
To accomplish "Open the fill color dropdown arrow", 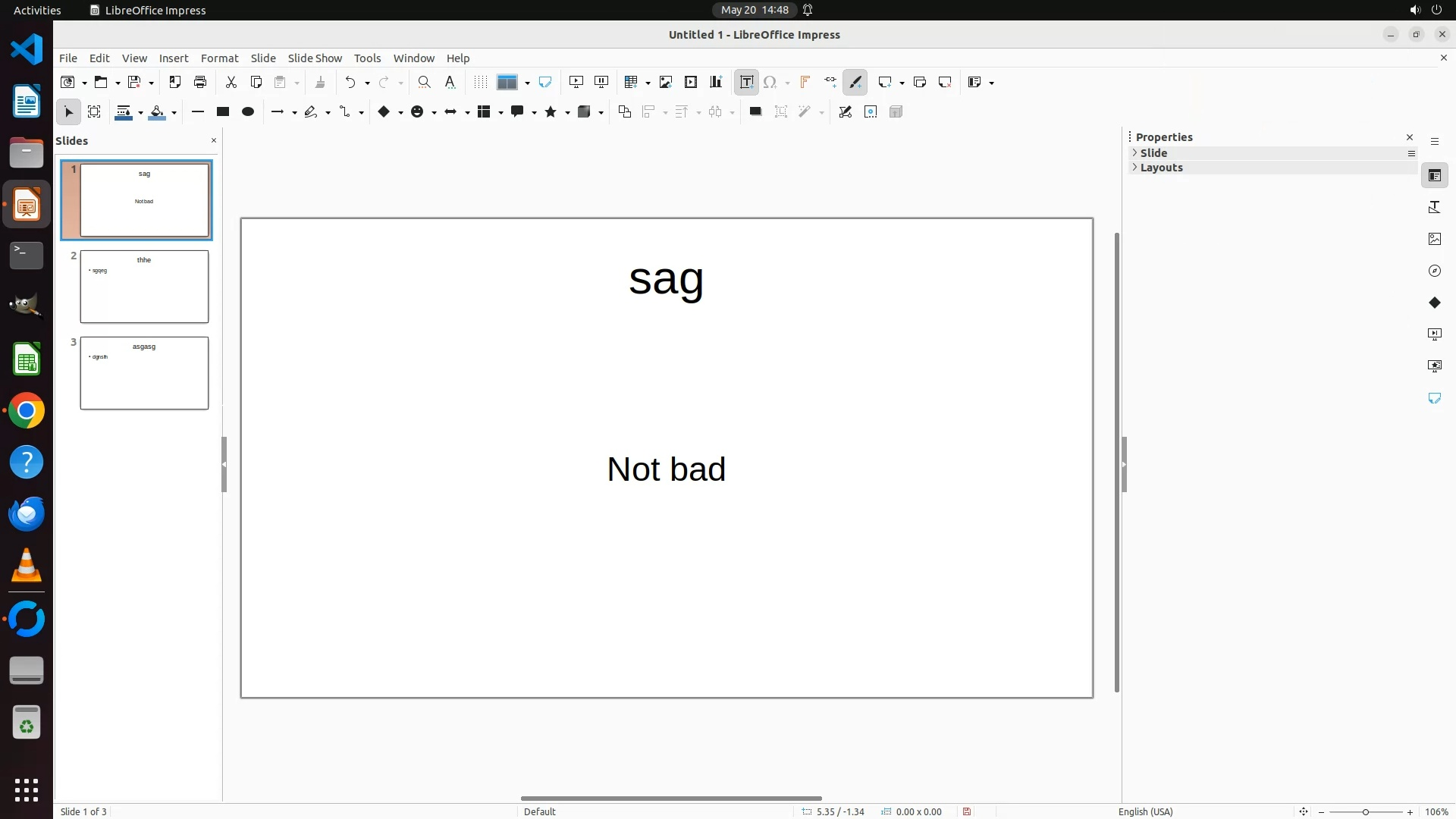I will point(174,113).
